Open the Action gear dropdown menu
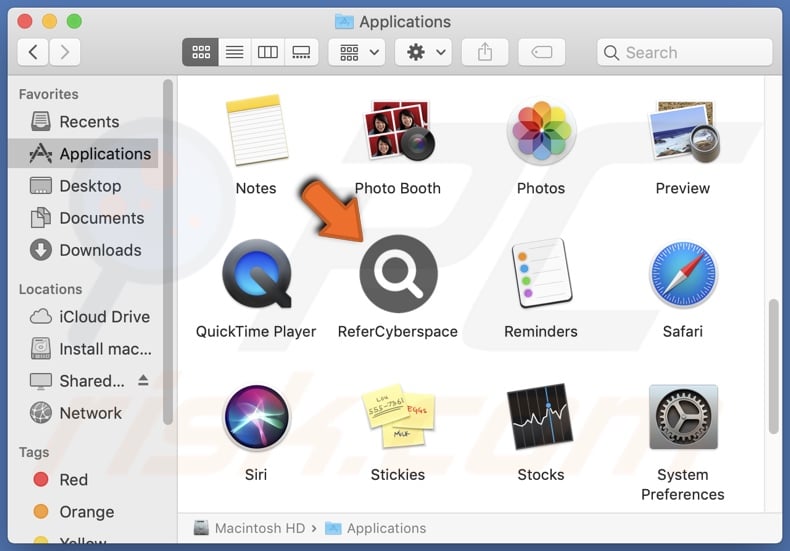This screenshot has width=790, height=551. [x=423, y=52]
